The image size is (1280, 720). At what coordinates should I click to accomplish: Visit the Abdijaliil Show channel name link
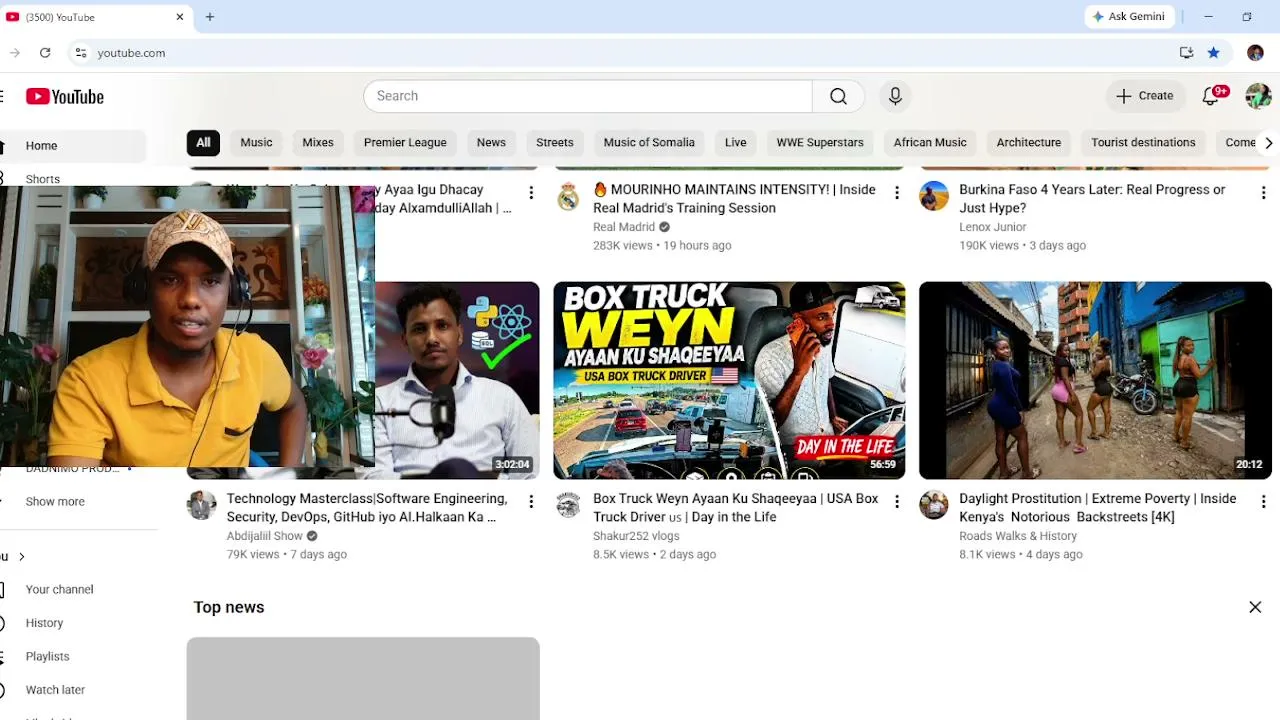[x=265, y=536]
